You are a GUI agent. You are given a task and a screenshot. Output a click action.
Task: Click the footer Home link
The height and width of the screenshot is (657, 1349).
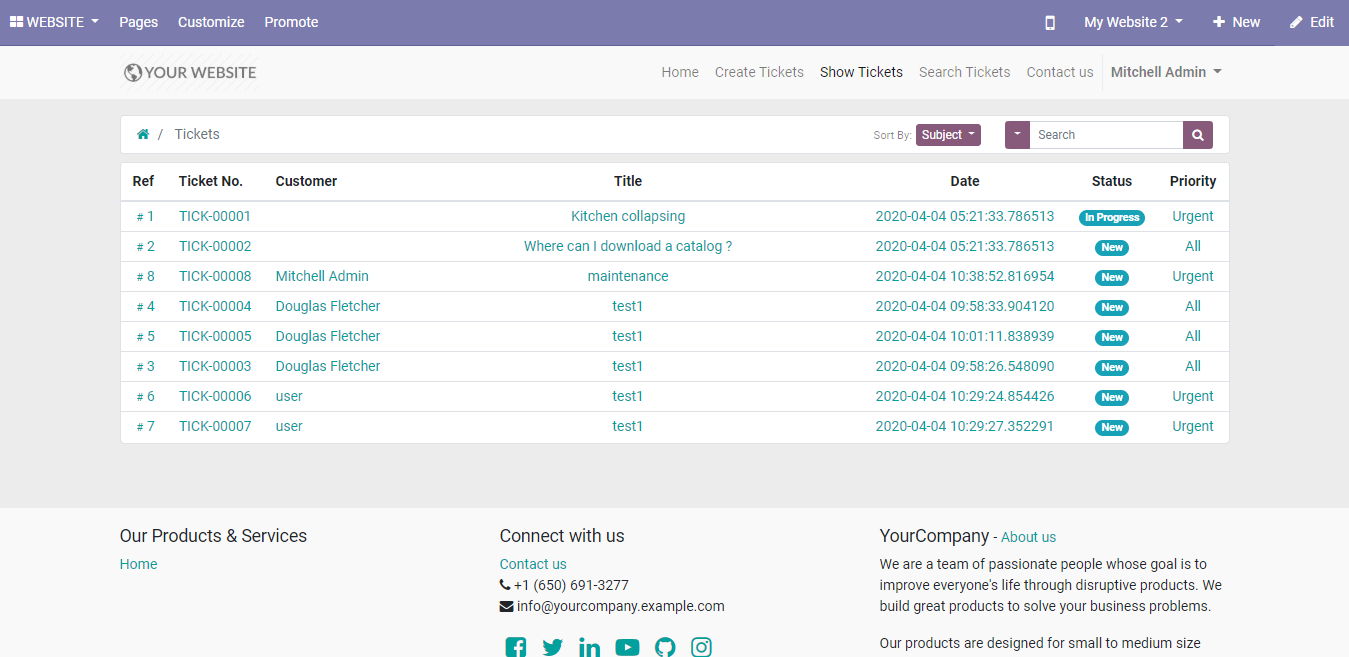138,564
